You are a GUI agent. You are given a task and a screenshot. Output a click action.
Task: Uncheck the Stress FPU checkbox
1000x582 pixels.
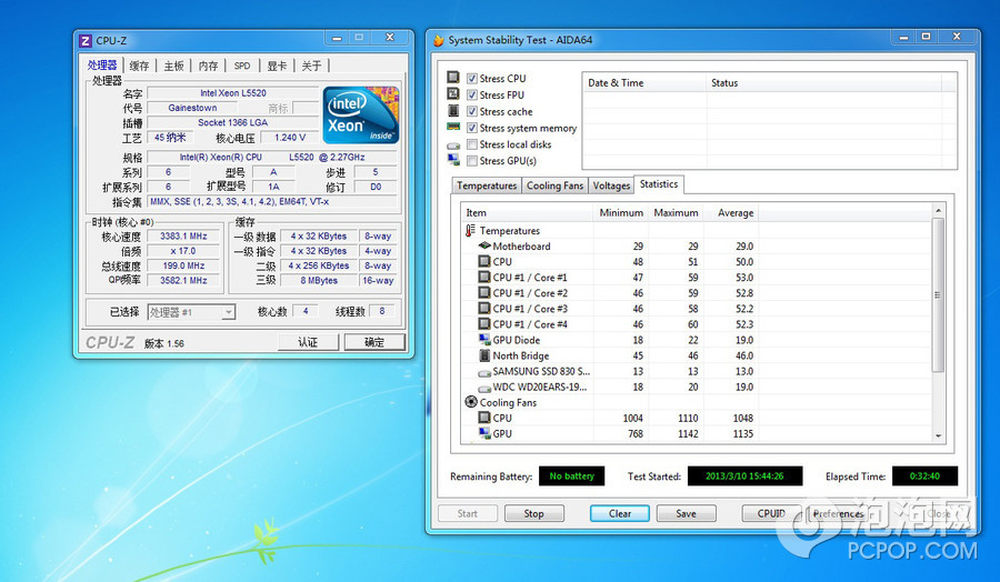pyautogui.click(x=472, y=95)
